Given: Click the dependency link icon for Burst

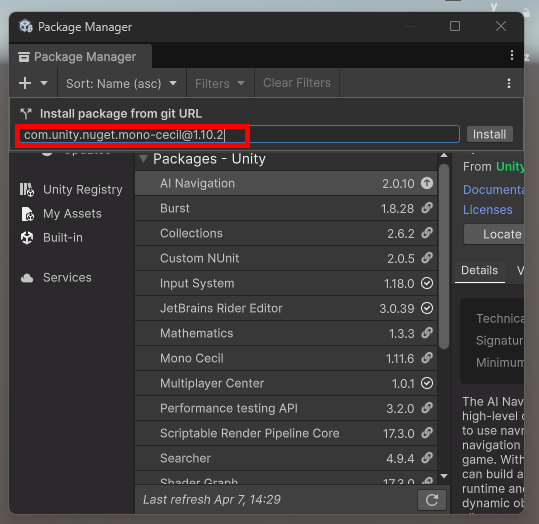Looking at the screenshot, I should tap(427, 208).
